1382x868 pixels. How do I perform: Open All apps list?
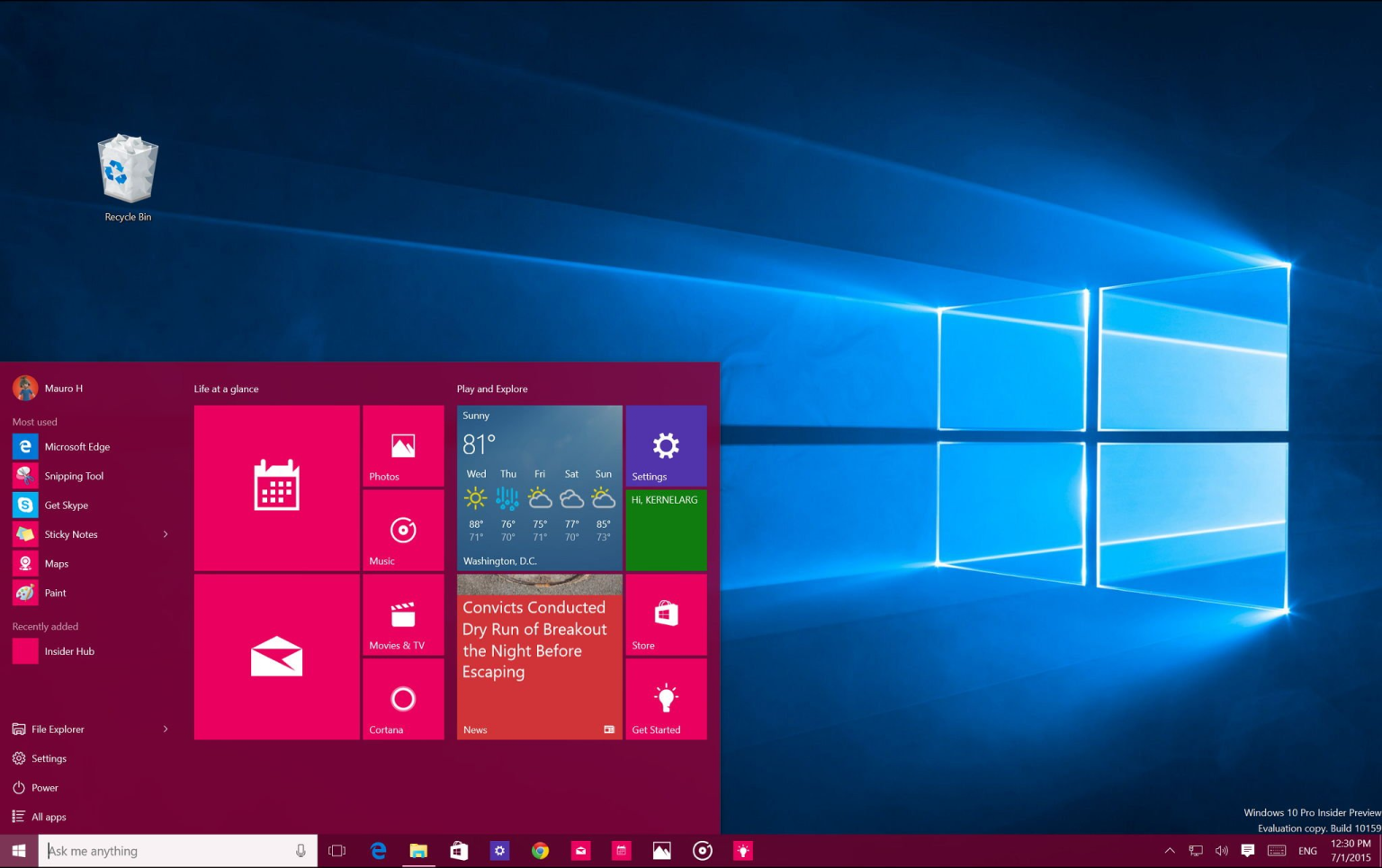coord(49,817)
